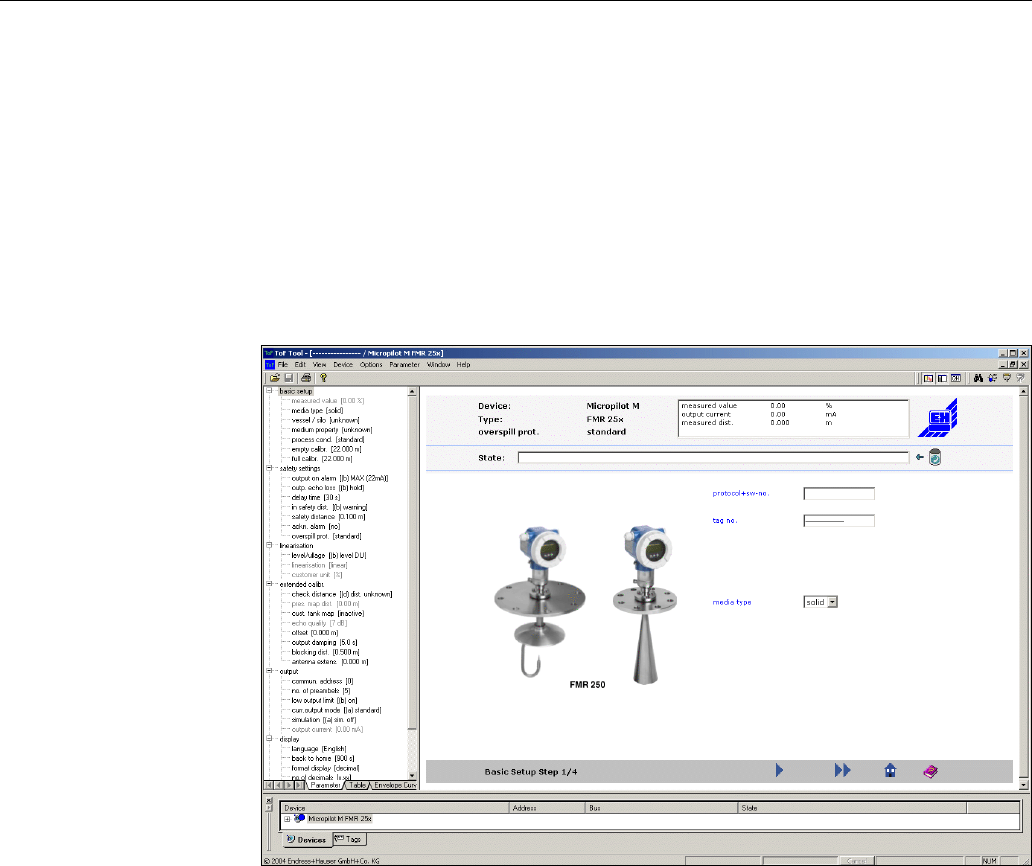Screen dimensions: 1032x866
Task: Click the connection icon right of binoculars
Action: coord(993,378)
